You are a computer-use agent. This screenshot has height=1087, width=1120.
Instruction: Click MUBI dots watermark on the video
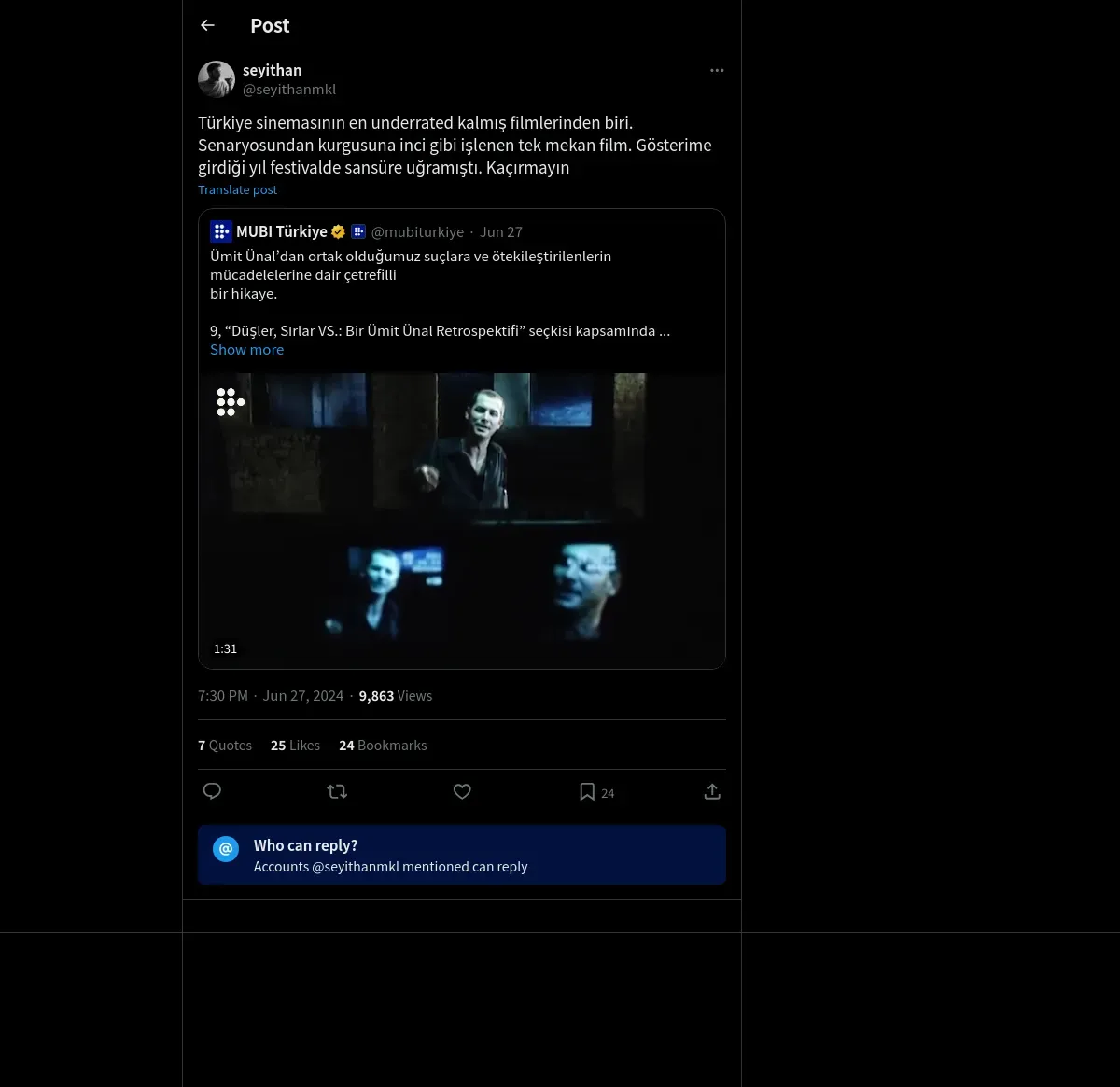click(x=231, y=402)
